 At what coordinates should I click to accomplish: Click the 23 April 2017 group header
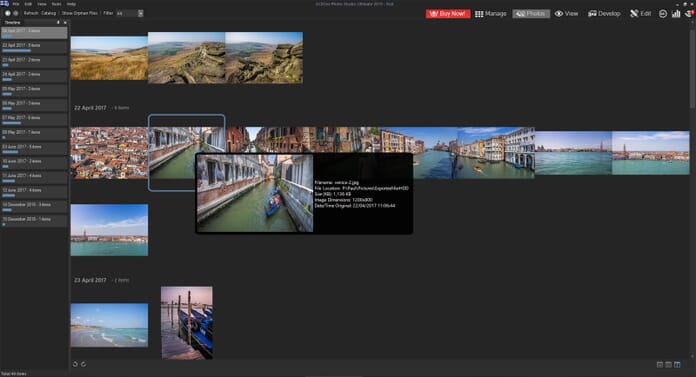coord(90,280)
